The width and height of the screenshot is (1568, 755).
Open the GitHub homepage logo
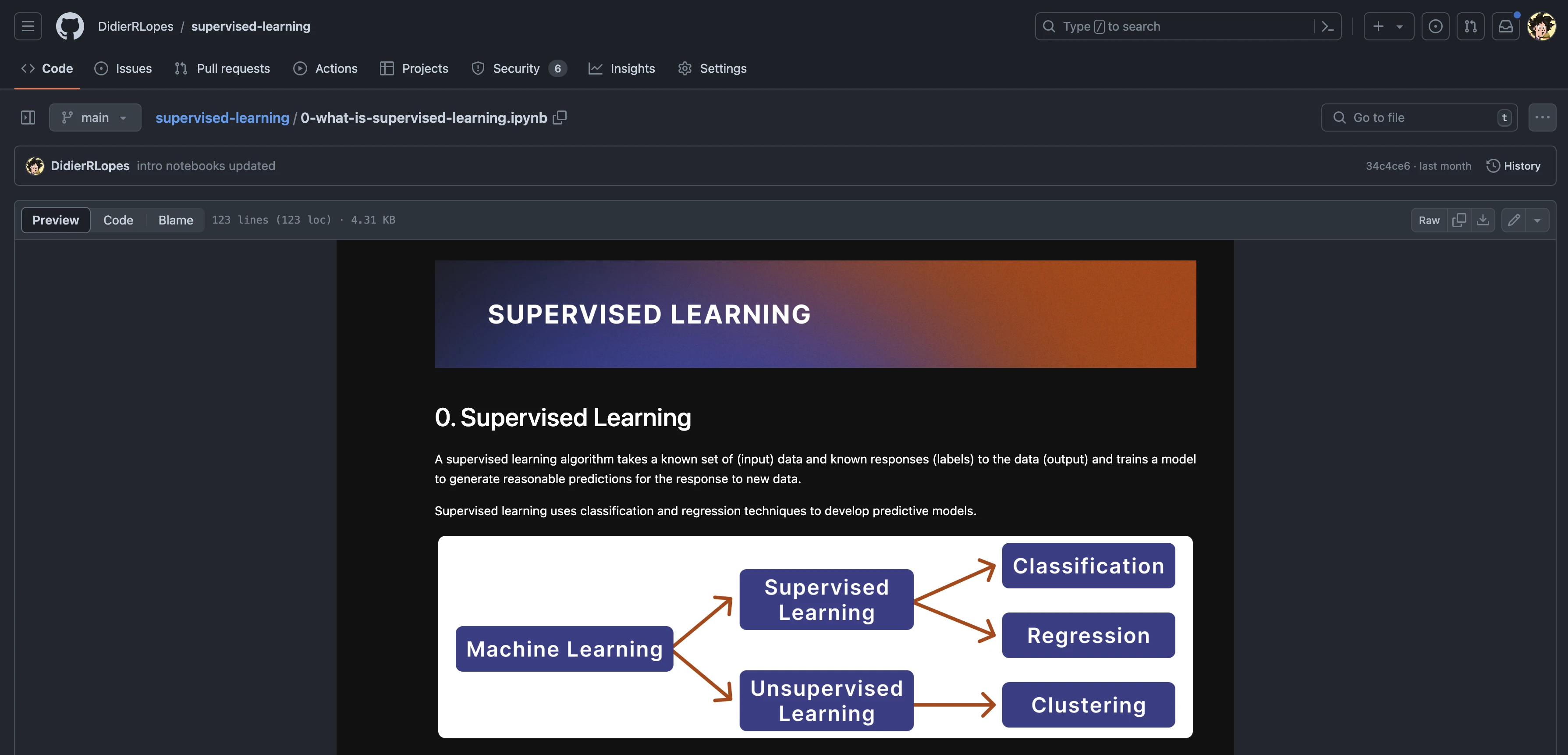tap(70, 26)
